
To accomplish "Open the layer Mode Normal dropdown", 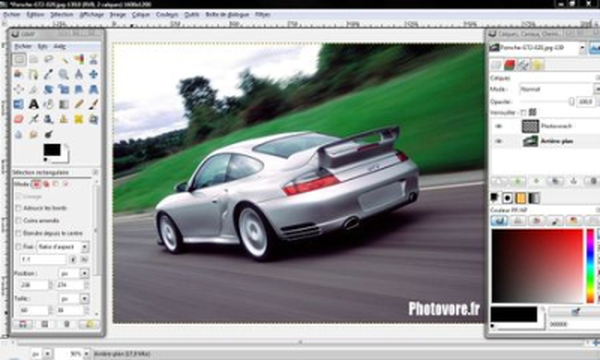I will coord(559,89).
